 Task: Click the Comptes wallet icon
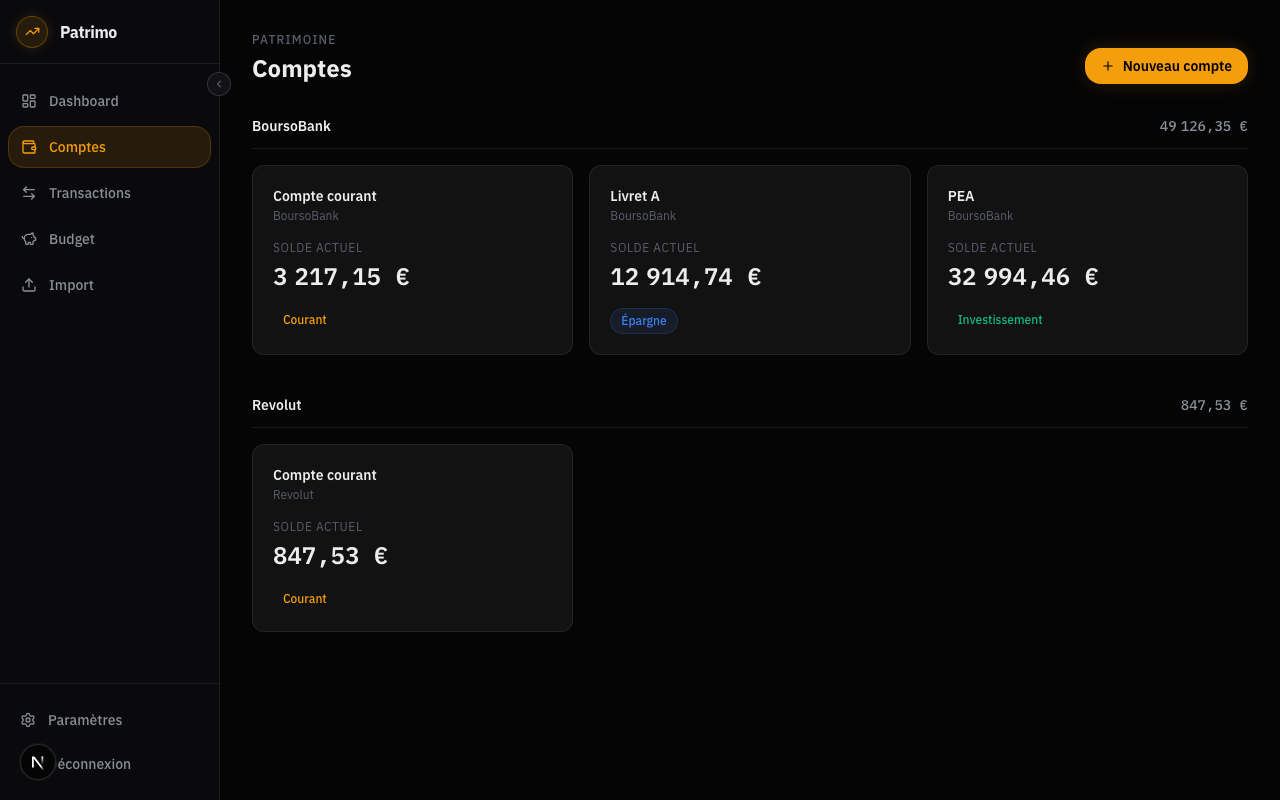point(29,147)
